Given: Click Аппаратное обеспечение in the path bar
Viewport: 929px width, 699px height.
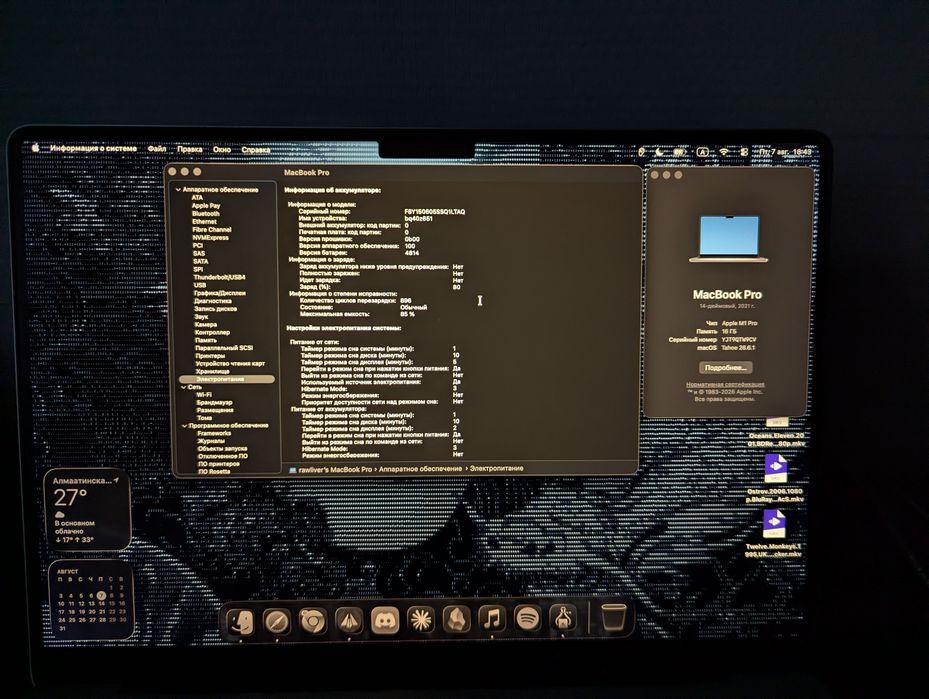Looking at the screenshot, I should click(420, 469).
